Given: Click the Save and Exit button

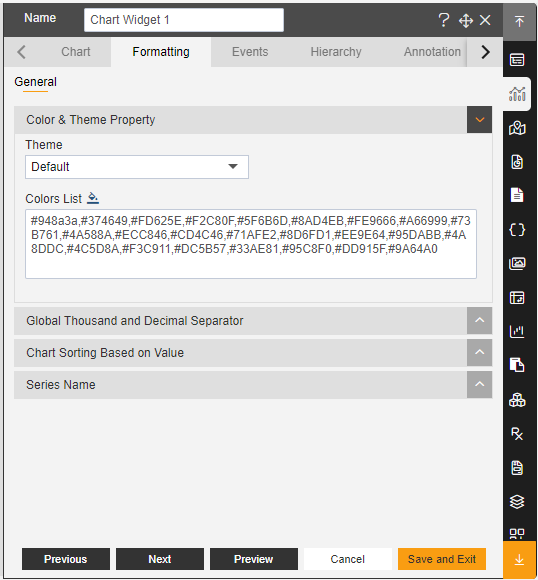Looking at the screenshot, I should tap(442, 559).
